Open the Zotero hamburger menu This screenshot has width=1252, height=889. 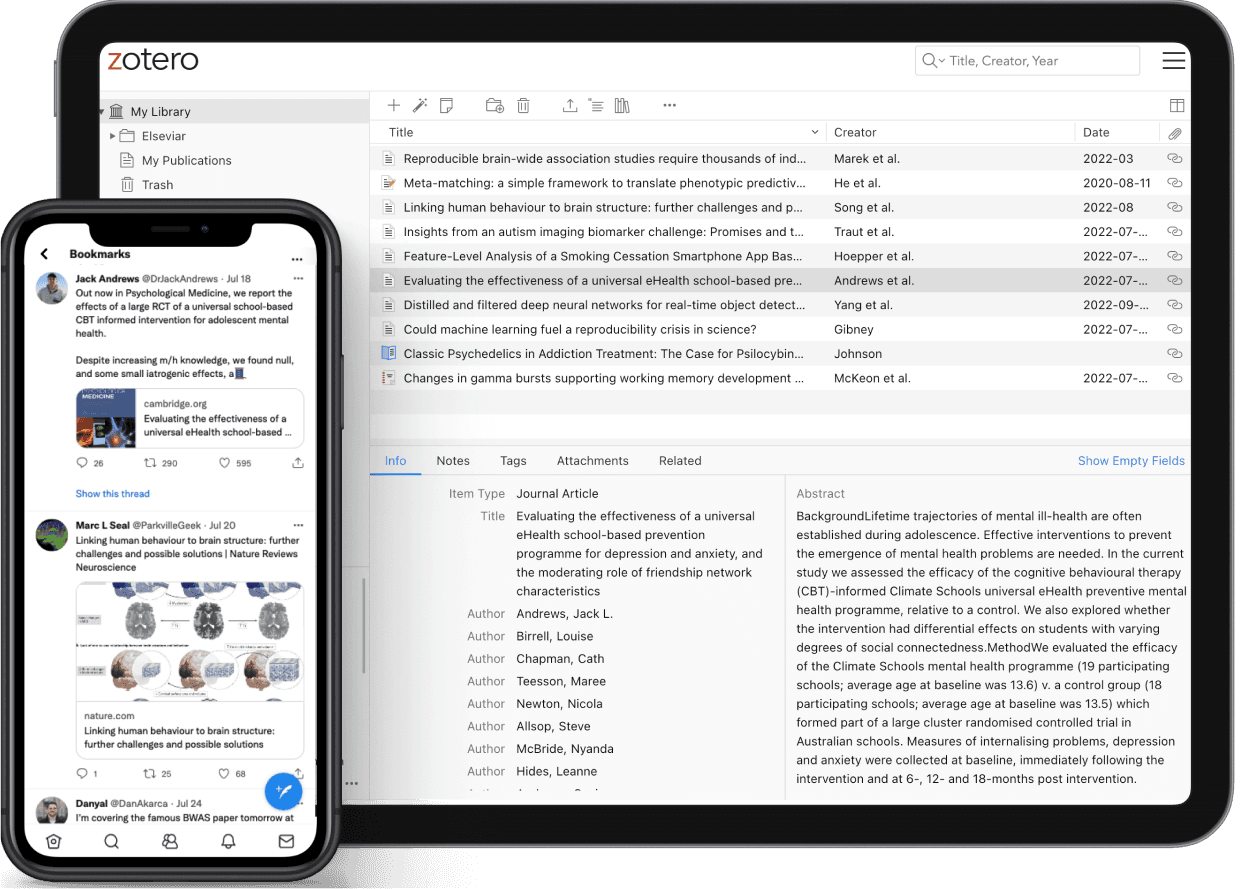pyautogui.click(x=1173, y=61)
